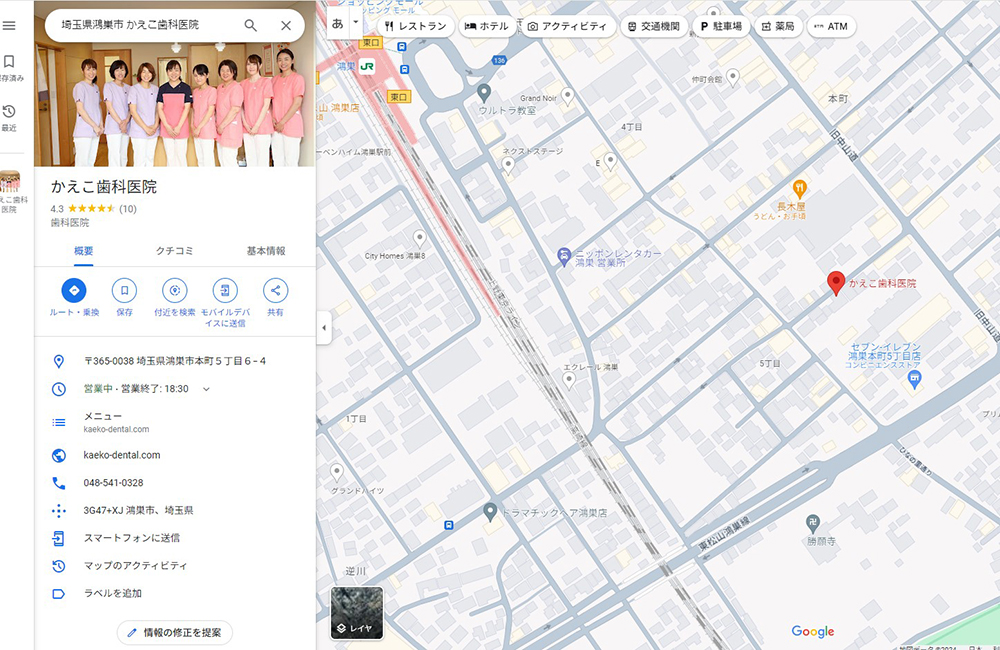Expand business hours dropdown arrow

(206, 389)
